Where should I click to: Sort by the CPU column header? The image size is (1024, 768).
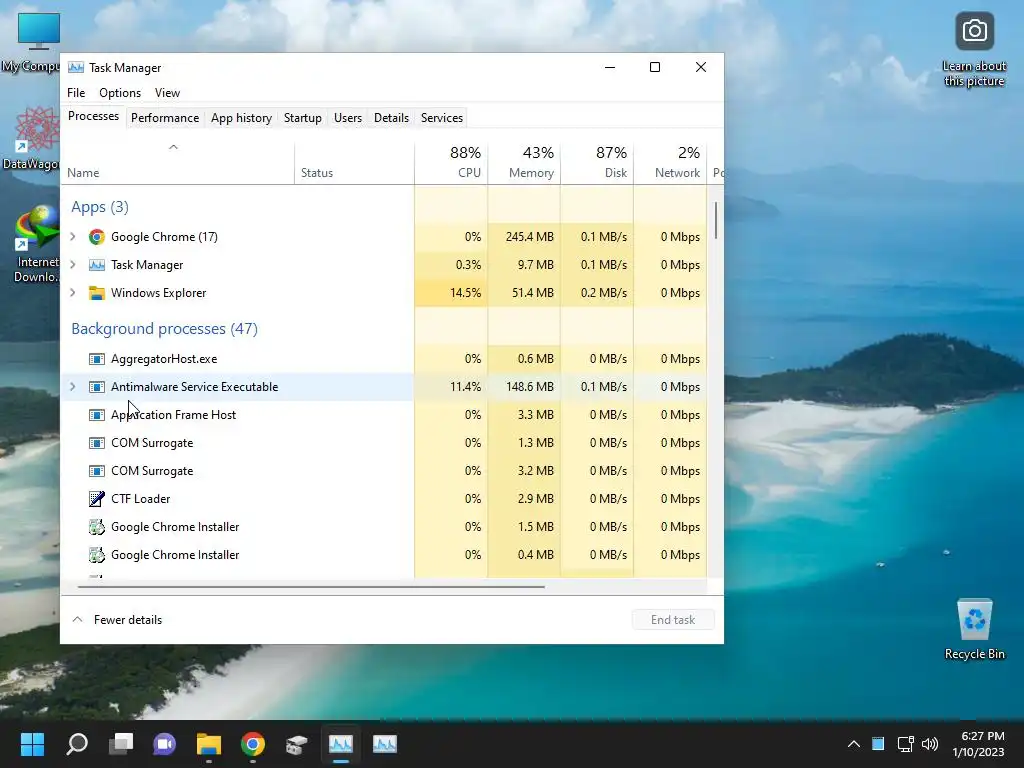tap(451, 163)
